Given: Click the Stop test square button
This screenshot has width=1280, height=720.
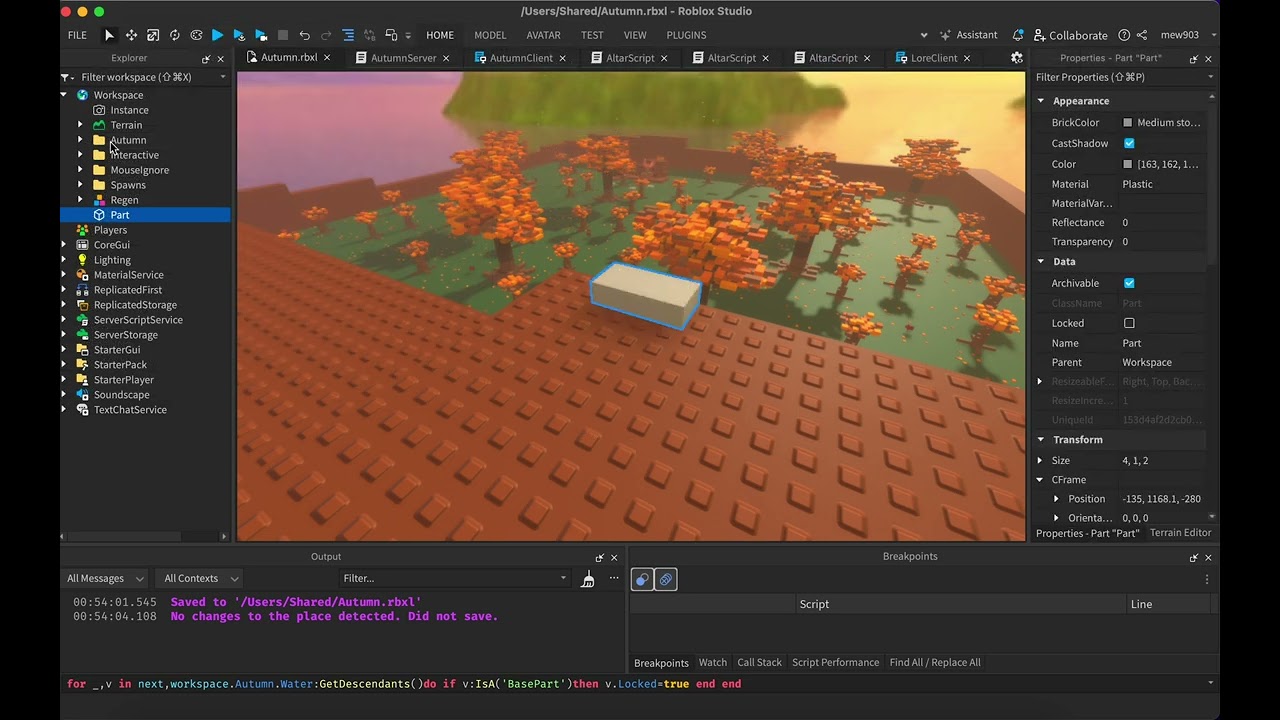Looking at the screenshot, I should [283, 35].
